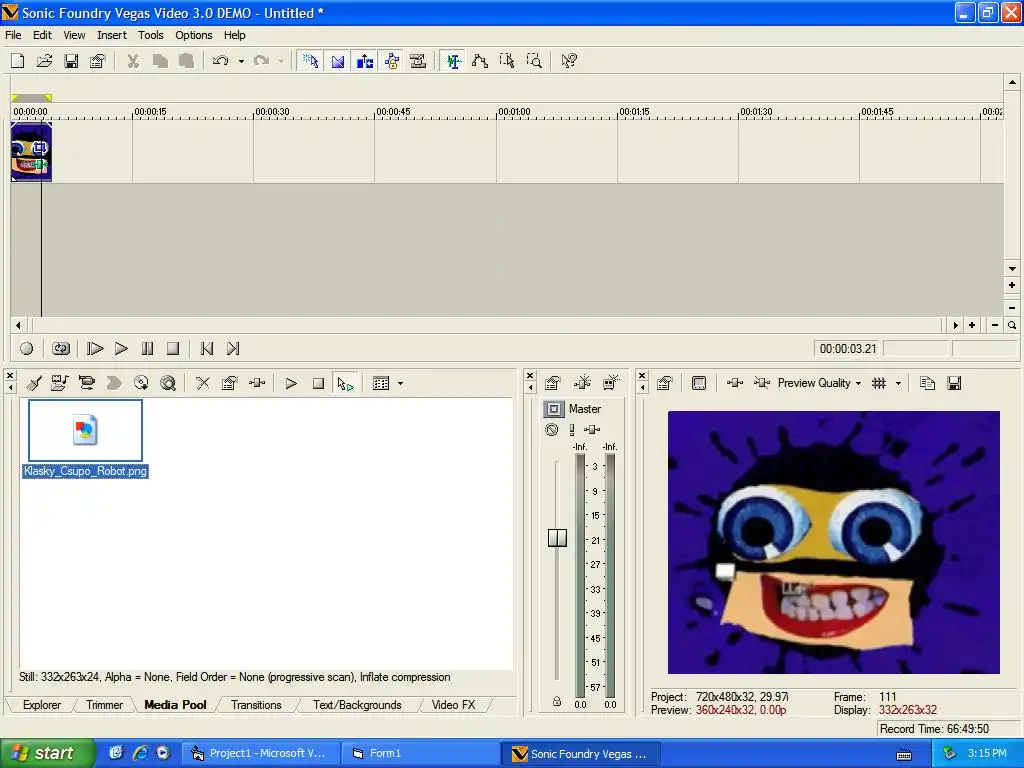Viewport: 1024px width, 768px height.
Task: Stop timeline playback
Action: pyautogui.click(x=173, y=349)
